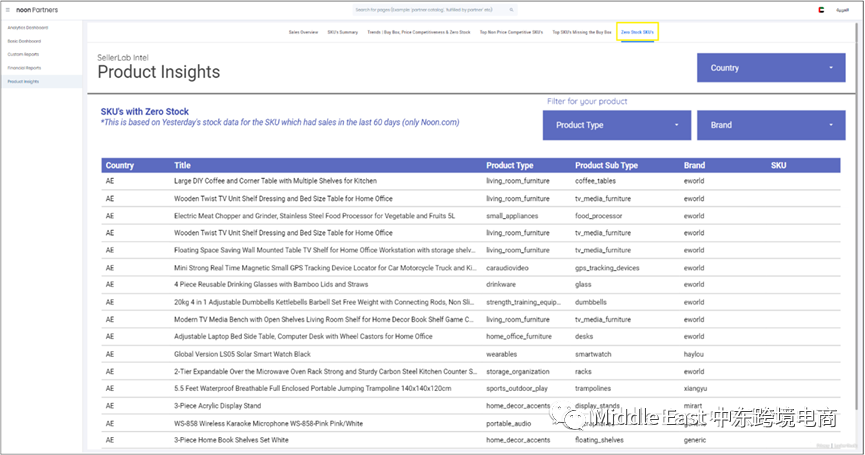Click the search magnifier icon
Image resolution: width=865 pixels, height=455 pixels.
(x=511, y=10)
